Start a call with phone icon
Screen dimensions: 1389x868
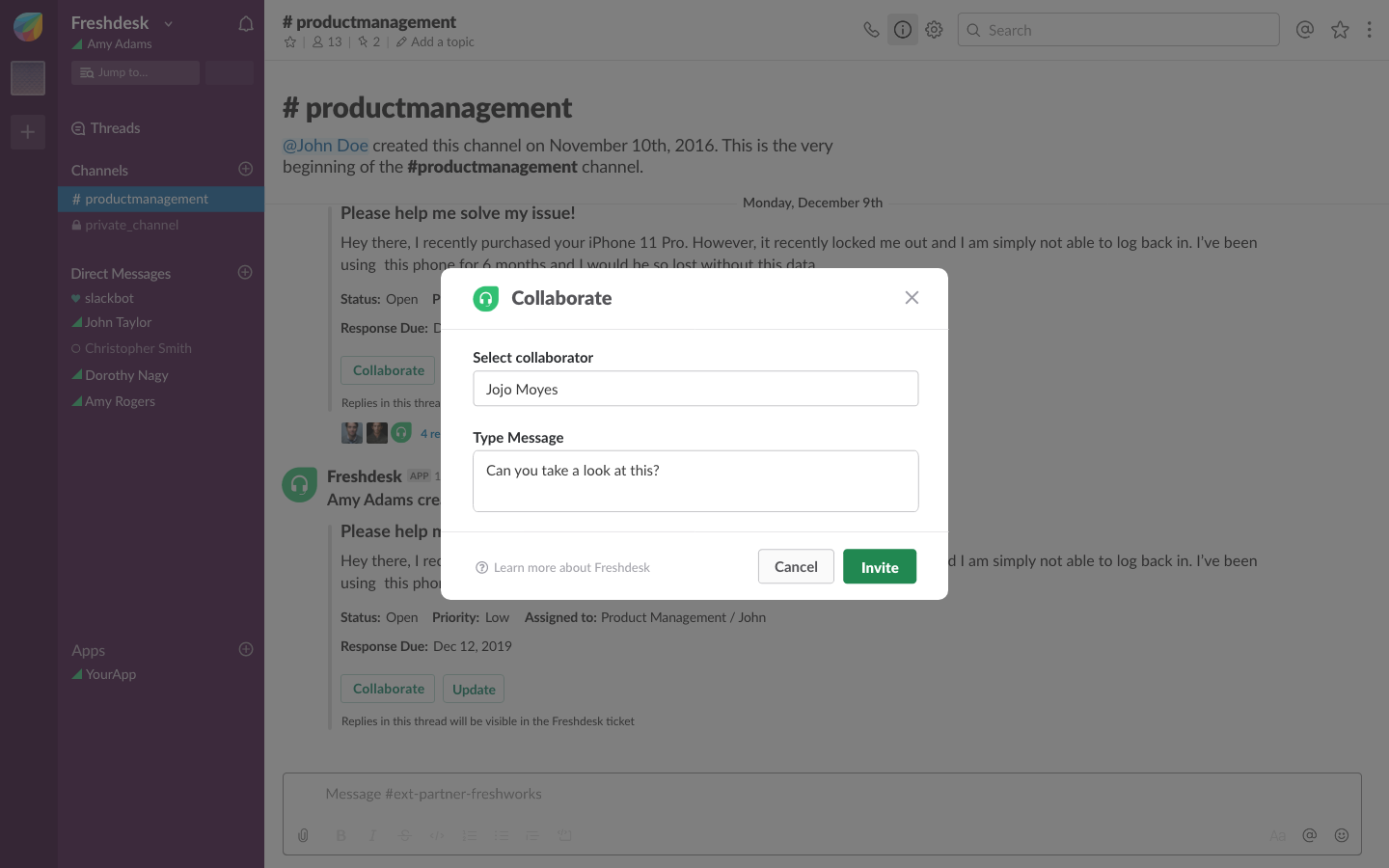[871, 30]
